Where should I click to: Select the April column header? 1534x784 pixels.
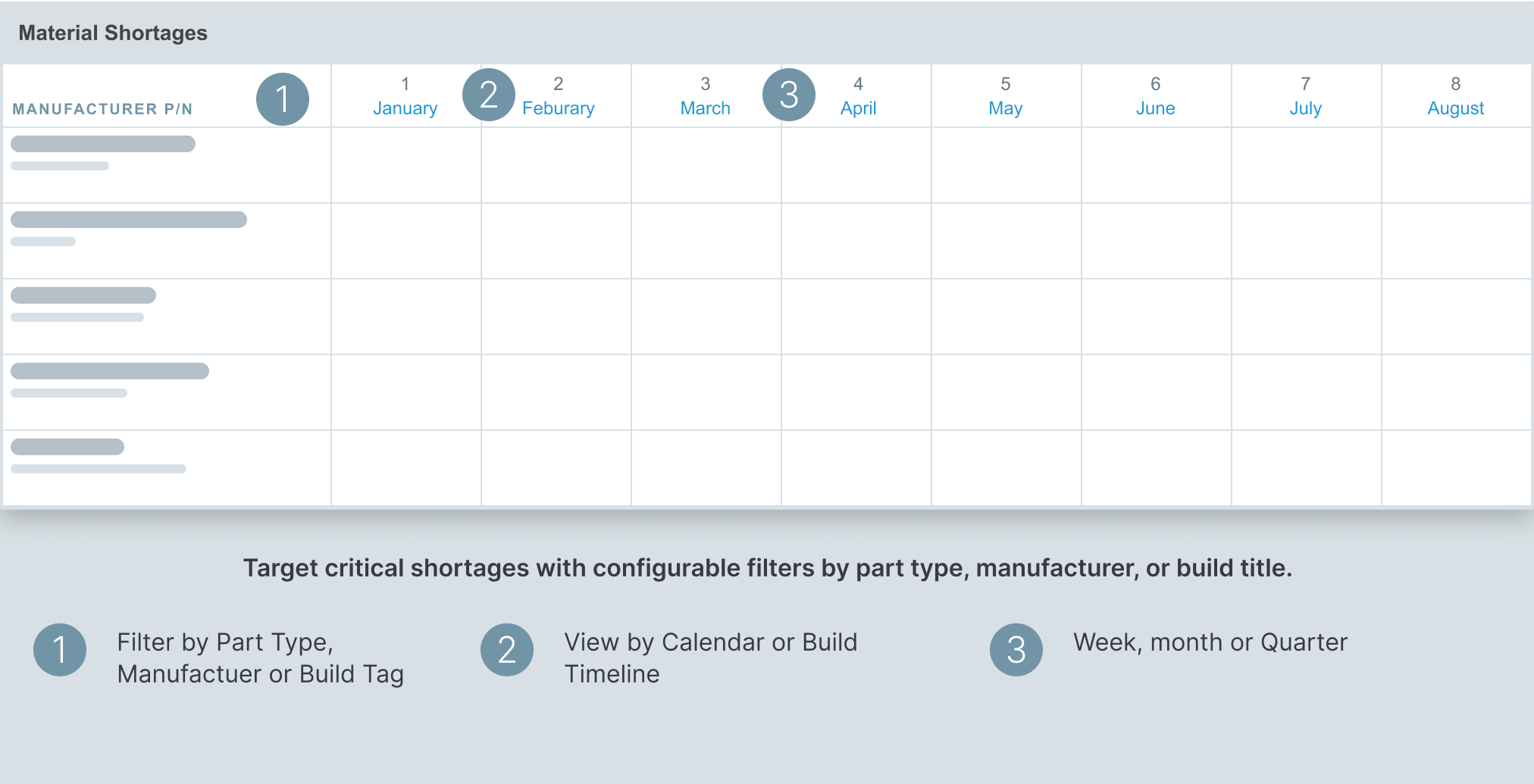pos(858,96)
